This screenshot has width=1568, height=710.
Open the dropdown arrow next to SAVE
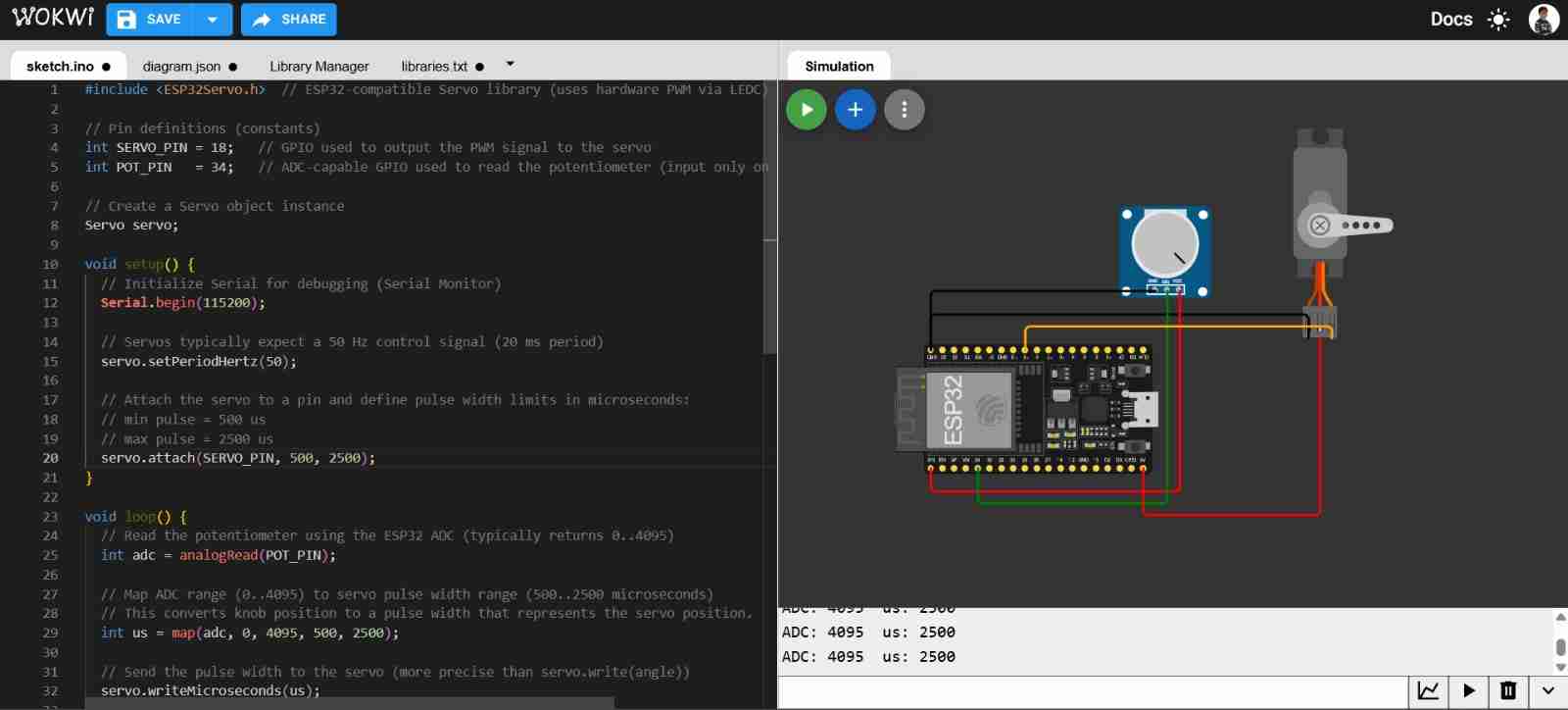213,20
